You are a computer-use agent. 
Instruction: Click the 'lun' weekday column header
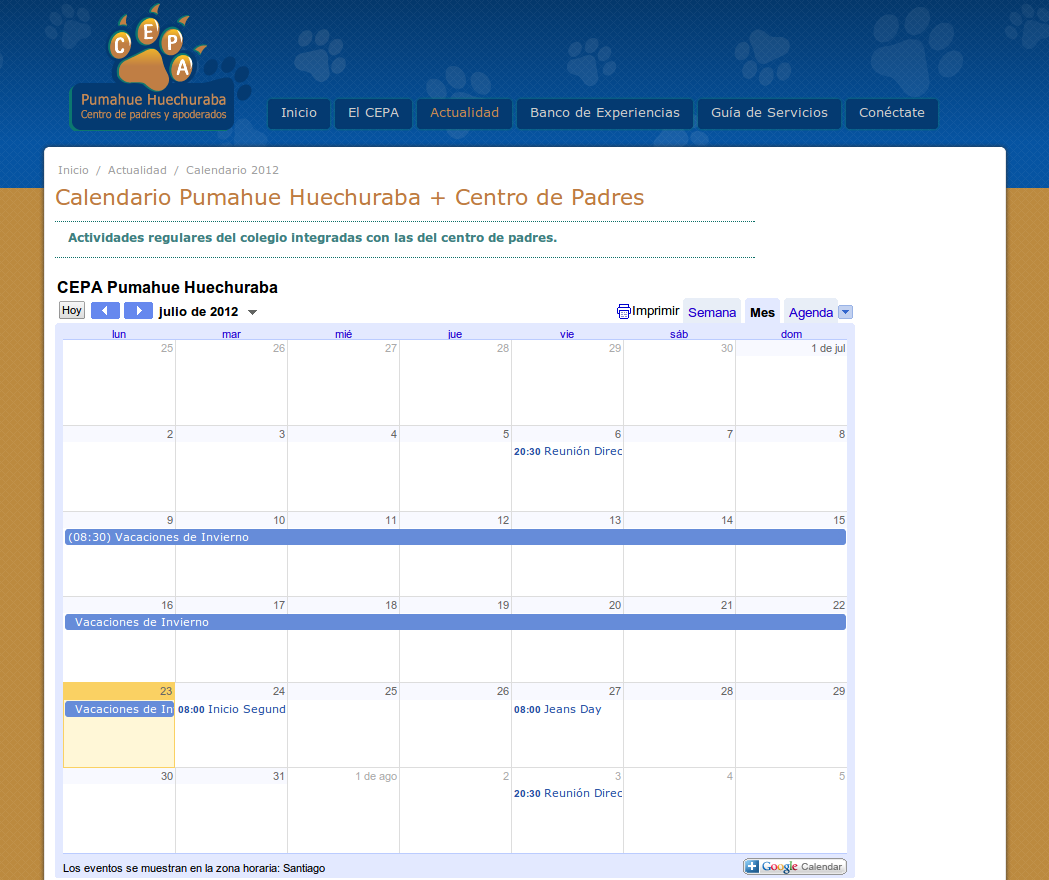point(119,334)
